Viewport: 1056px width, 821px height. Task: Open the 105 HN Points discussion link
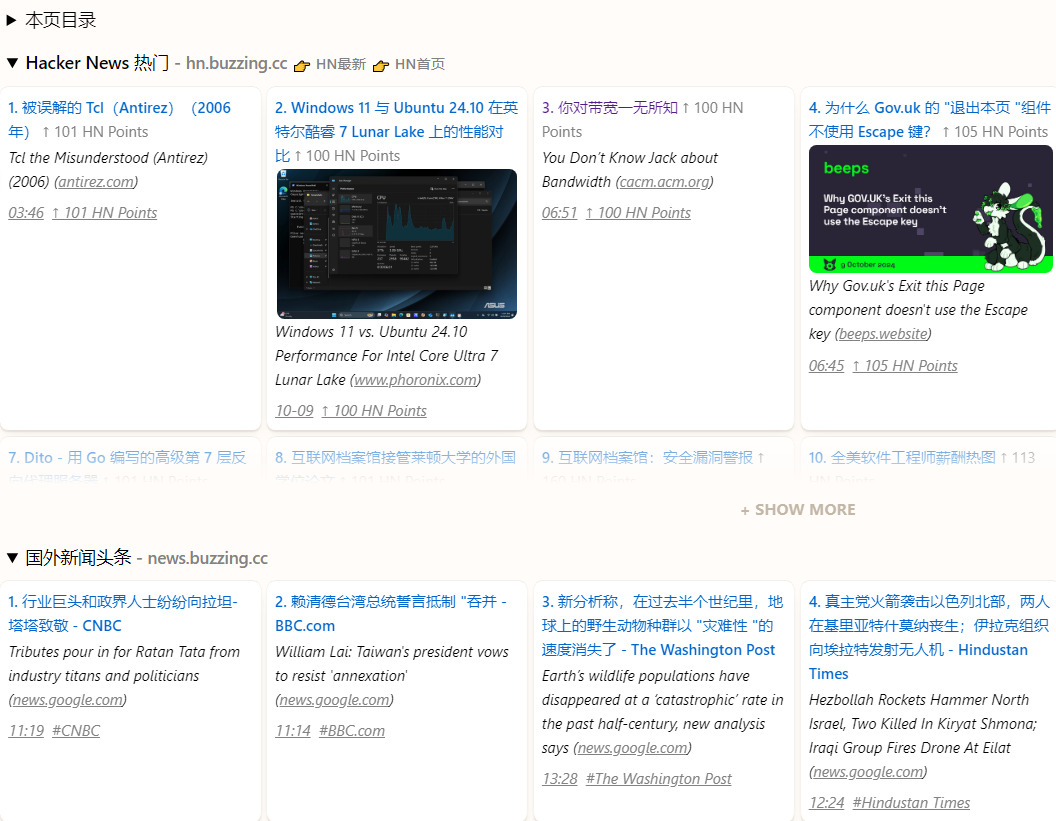[x=904, y=366]
